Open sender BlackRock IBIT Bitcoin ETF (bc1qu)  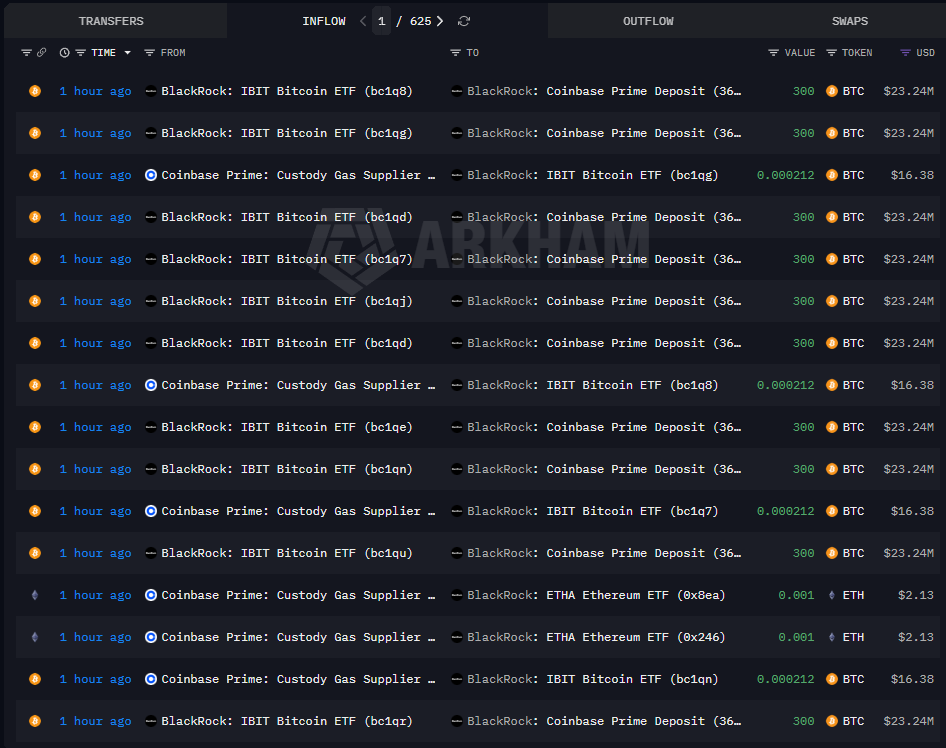tap(287, 553)
